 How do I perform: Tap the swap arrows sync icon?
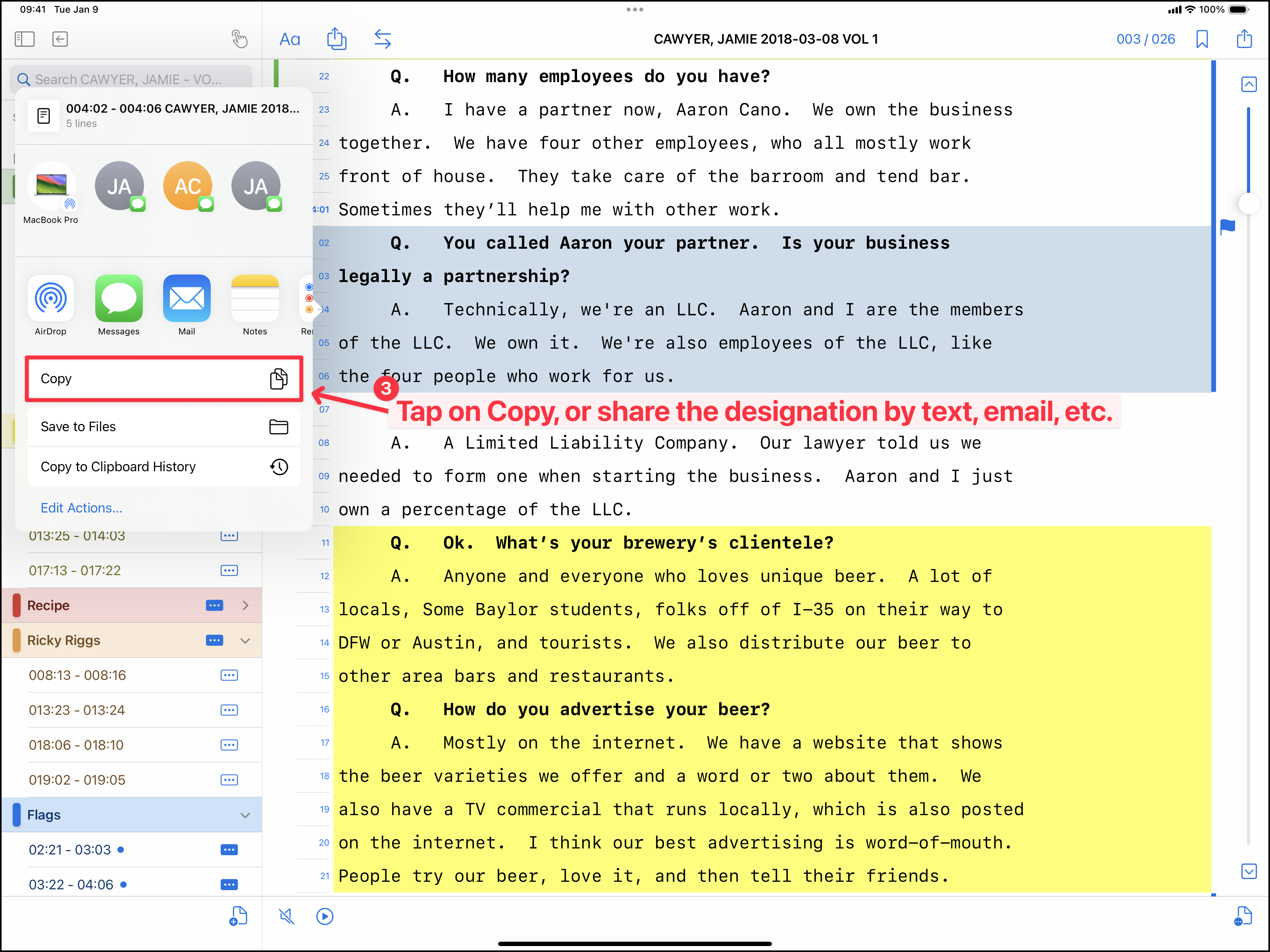[382, 39]
